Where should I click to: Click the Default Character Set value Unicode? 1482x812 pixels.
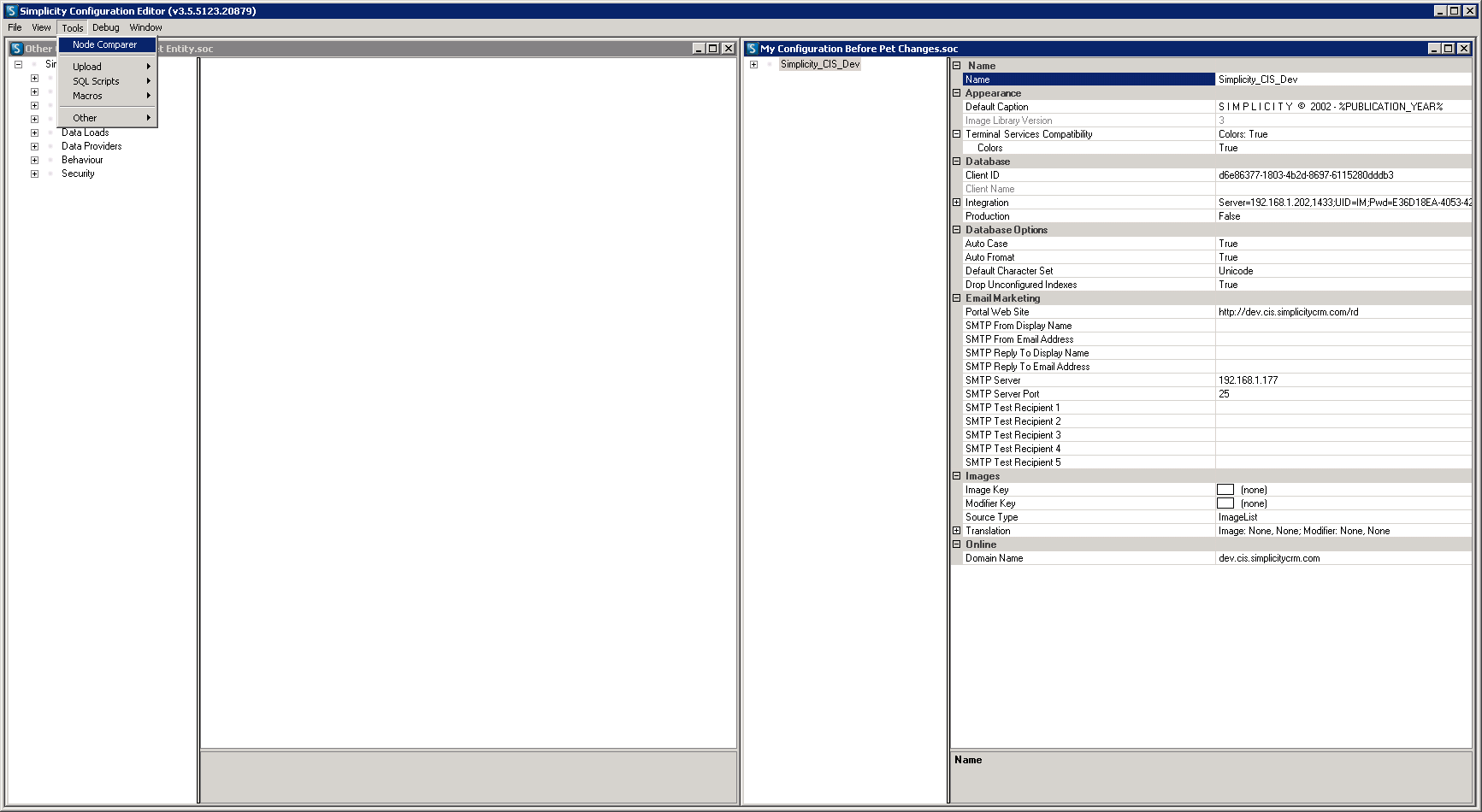[1343, 271]
